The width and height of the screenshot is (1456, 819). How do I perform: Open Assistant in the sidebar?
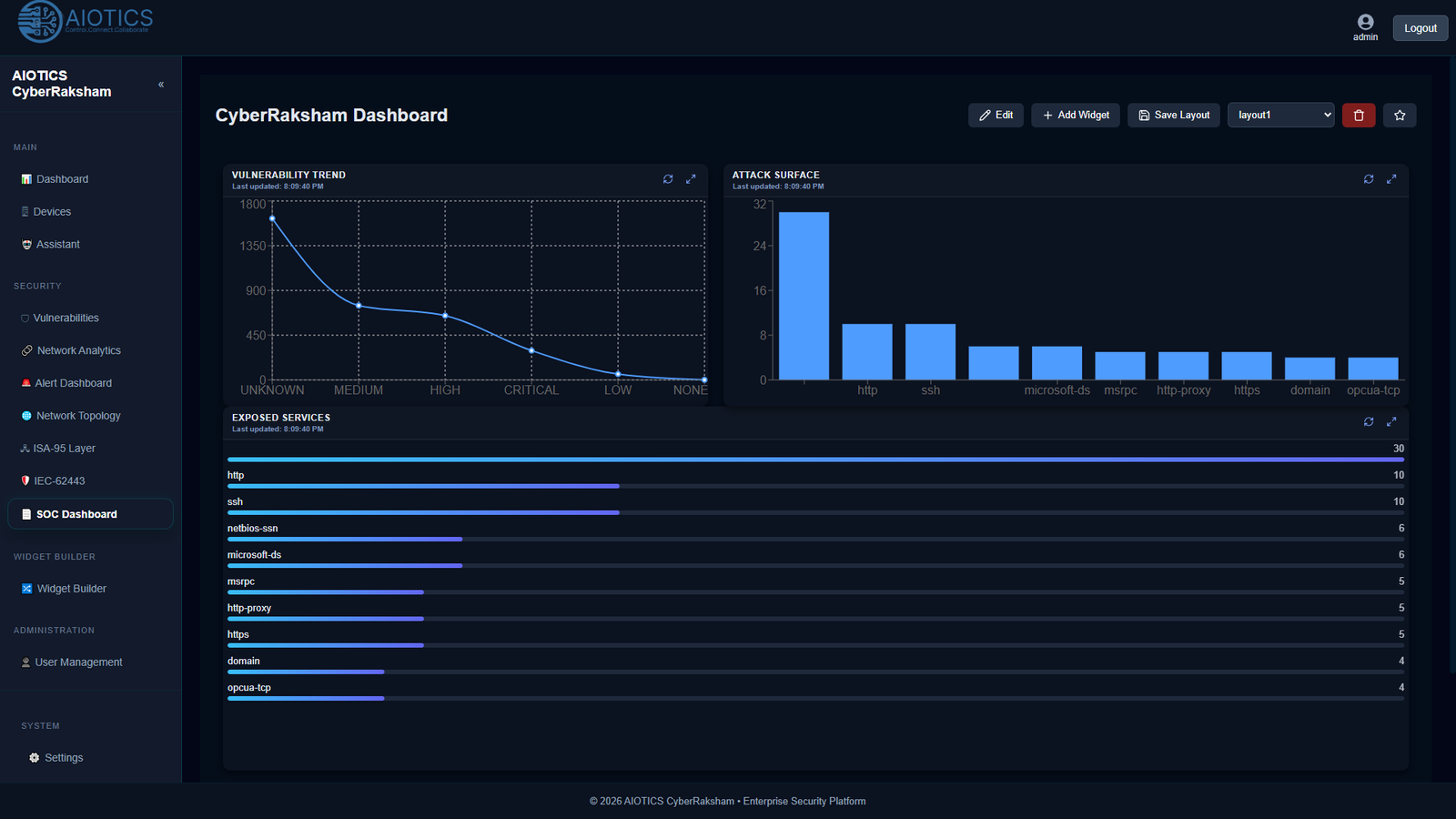91,245
